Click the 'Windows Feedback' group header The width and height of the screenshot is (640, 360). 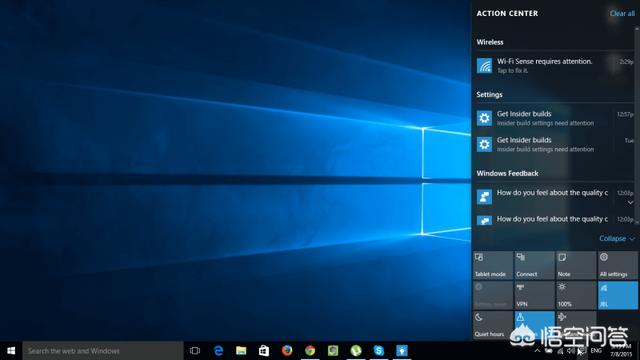507,173
